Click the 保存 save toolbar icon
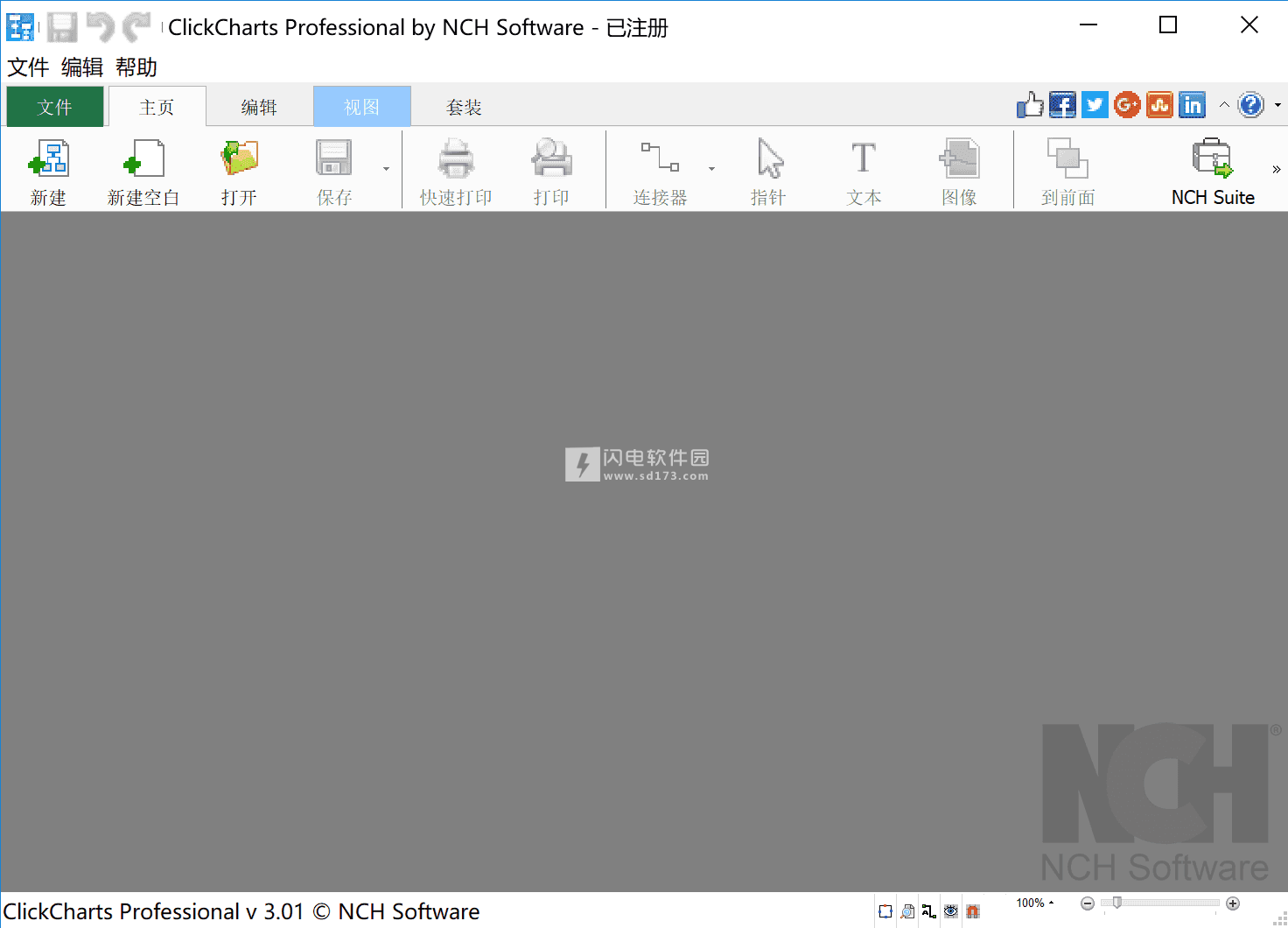 click(334, 159)
